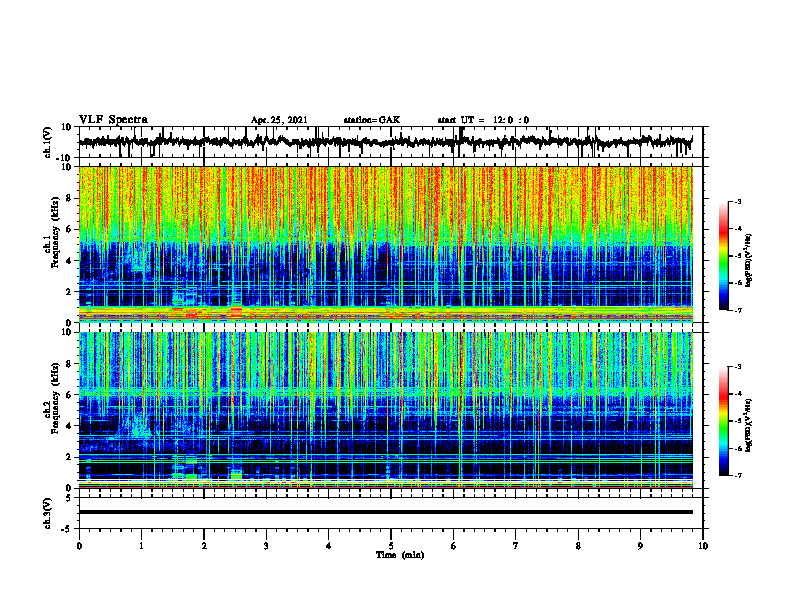Click time axis tick label "5"
The image size is (792, 612).
391,546
